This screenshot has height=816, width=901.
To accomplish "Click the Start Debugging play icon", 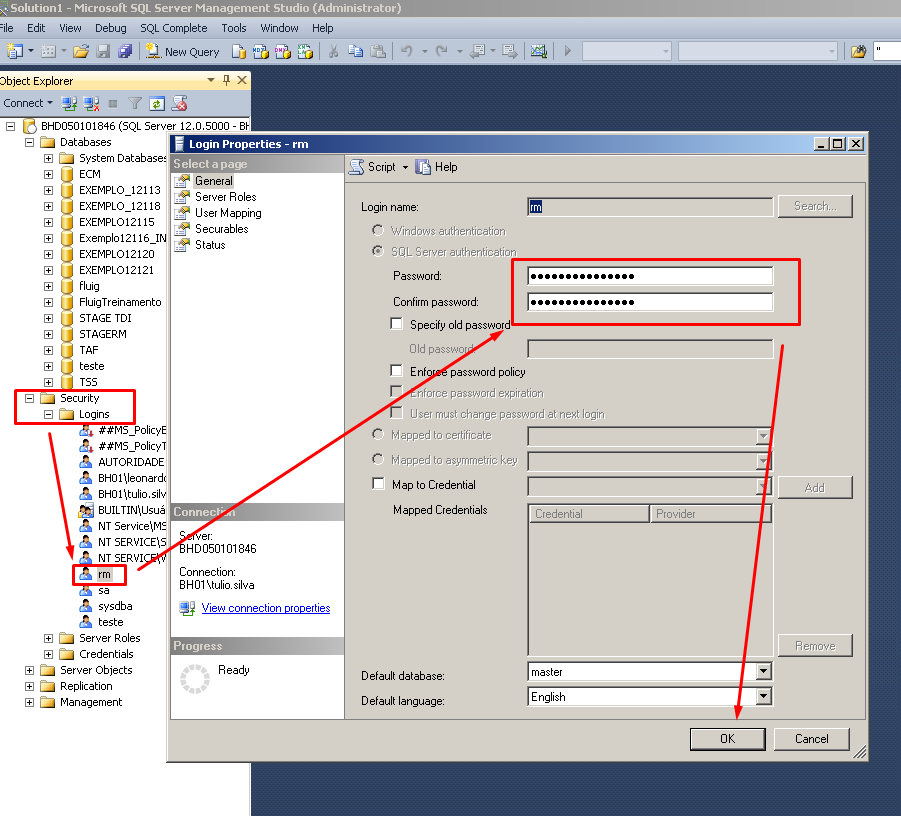I will (x=568, y=52).
